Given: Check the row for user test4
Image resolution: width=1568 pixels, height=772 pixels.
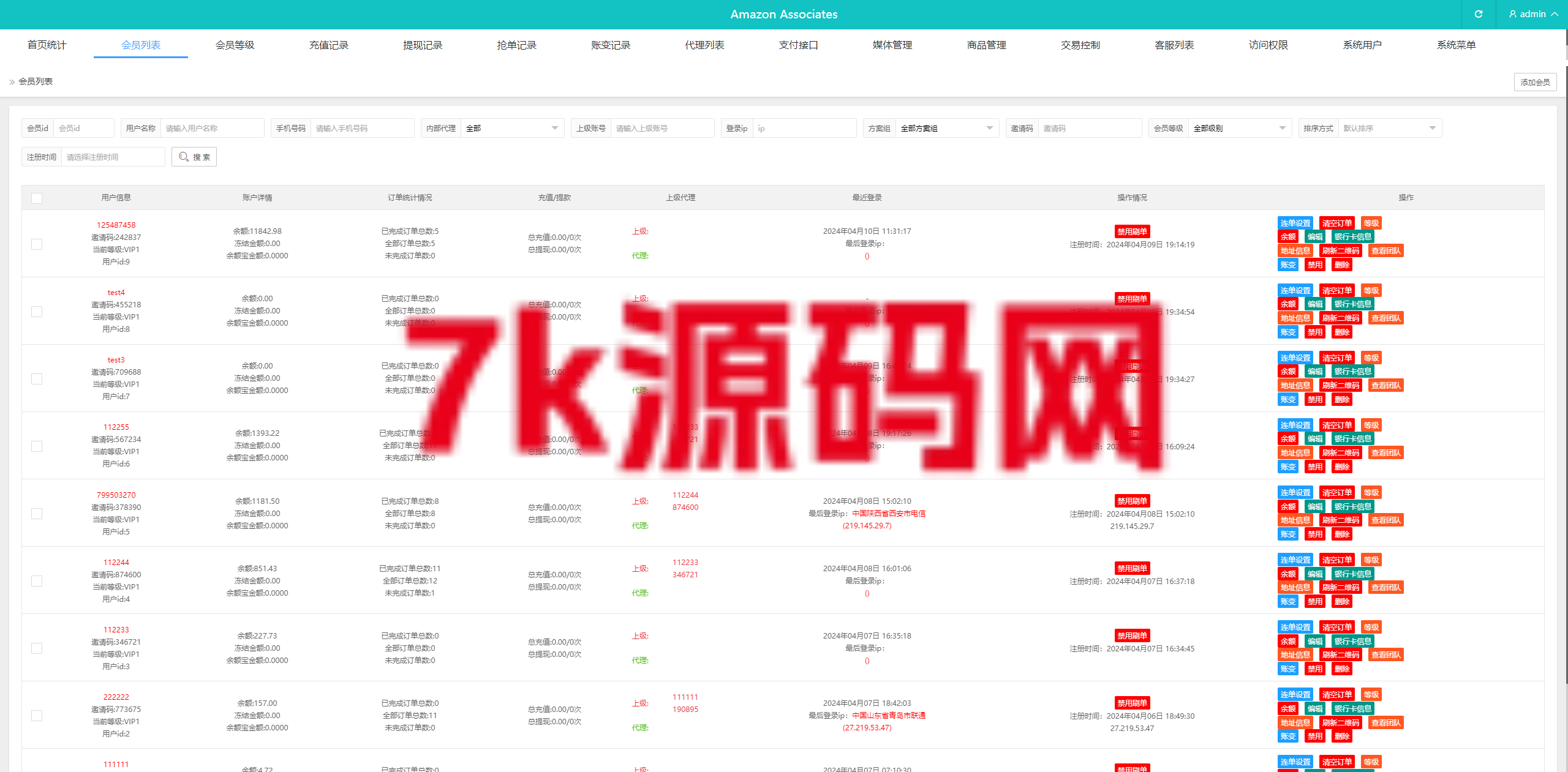Looking at the screenshot, I should 37,312.
